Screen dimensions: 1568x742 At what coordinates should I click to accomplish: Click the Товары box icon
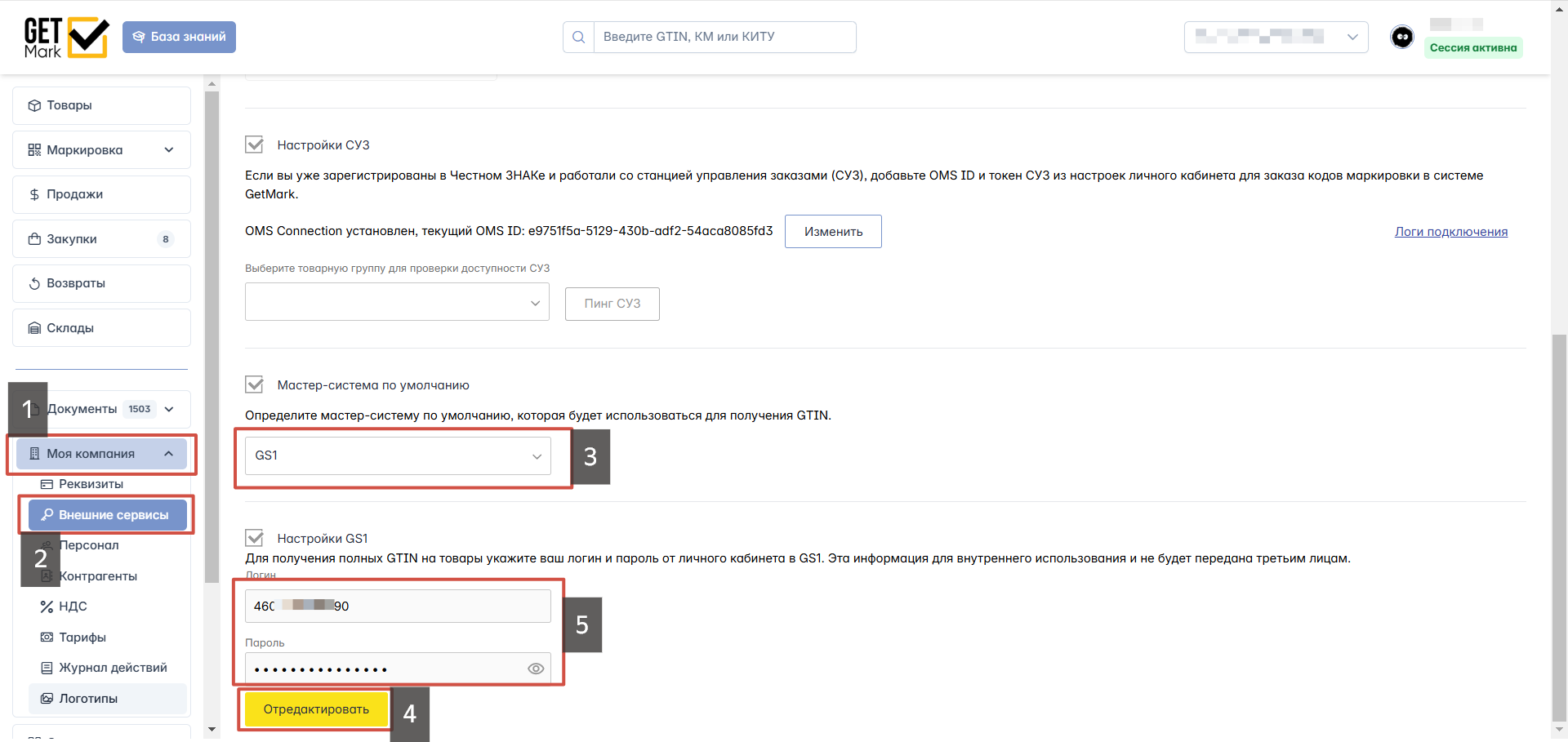click(34, 105)
